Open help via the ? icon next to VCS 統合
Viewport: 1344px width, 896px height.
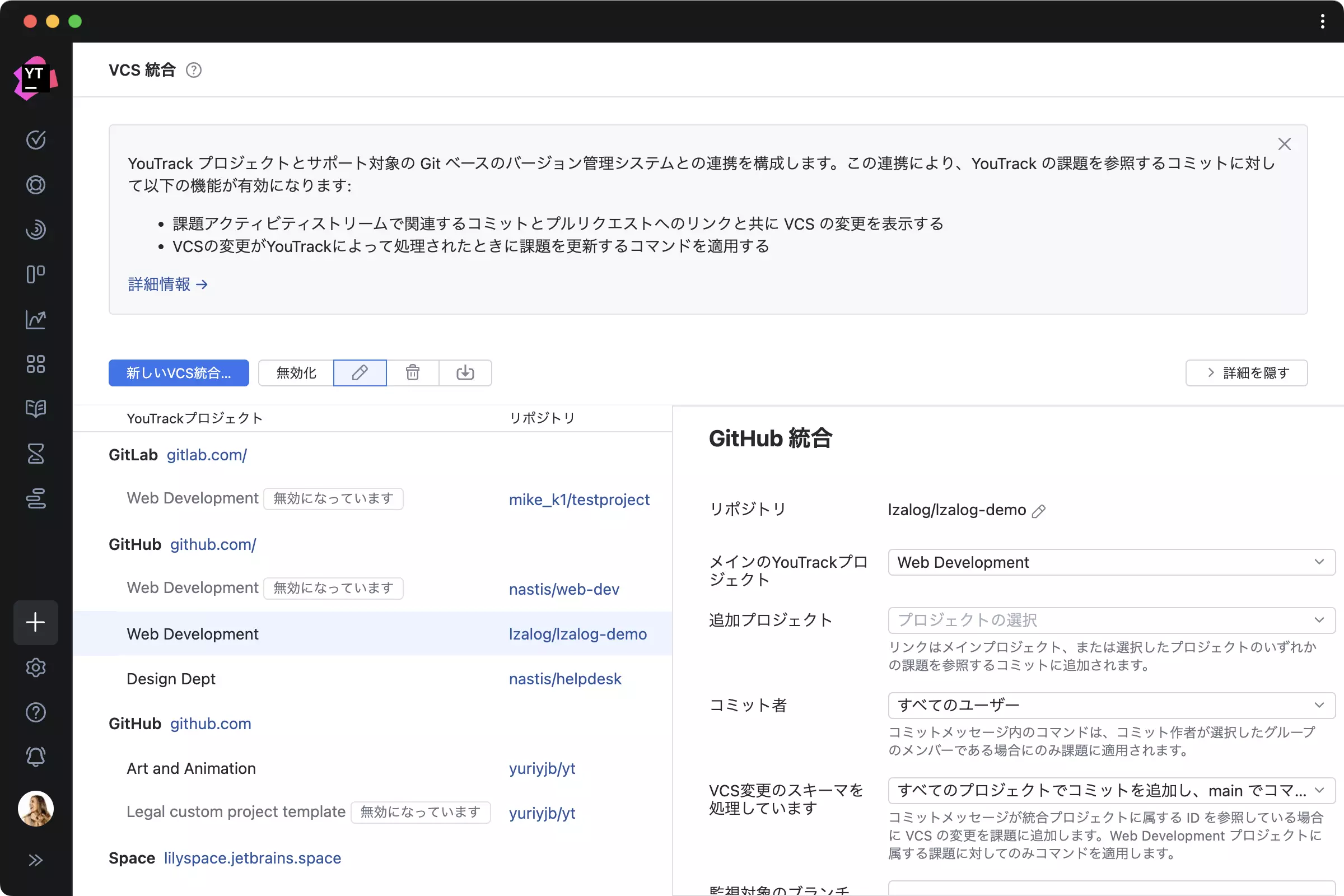click(x=193, y=69)
